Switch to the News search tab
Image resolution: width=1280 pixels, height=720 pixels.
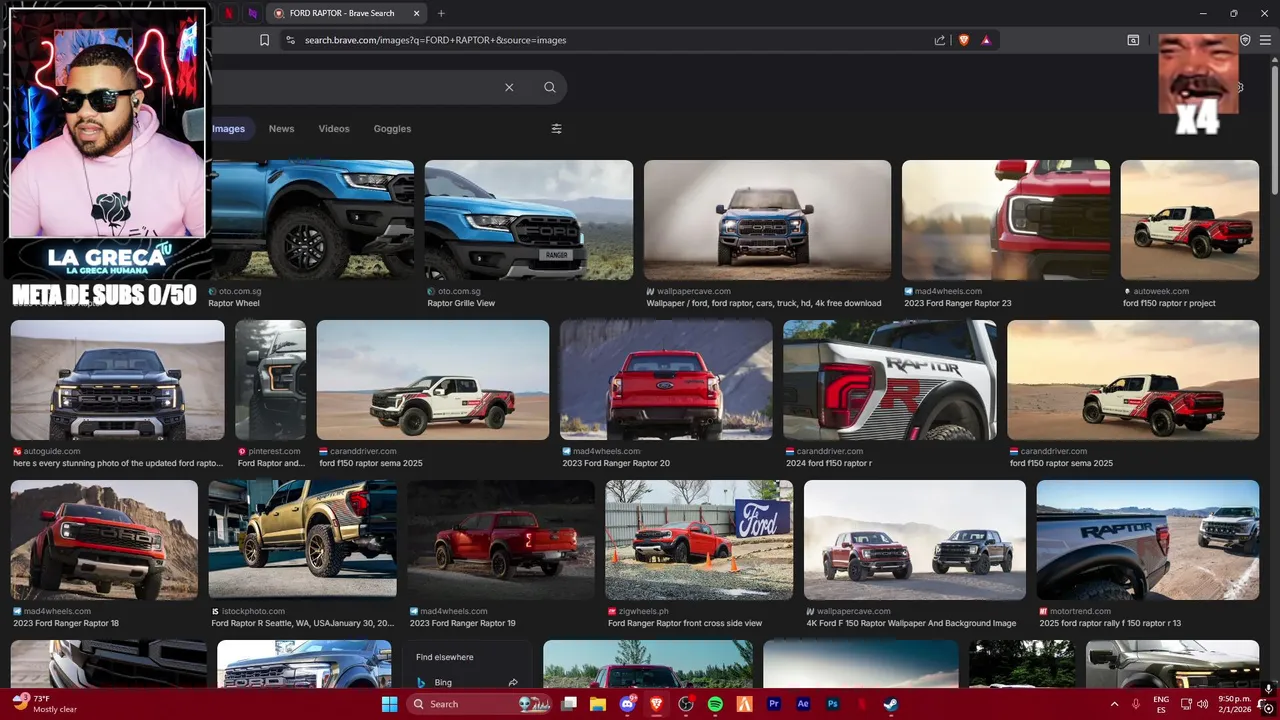pyautogui.click(x=281, y=128)
